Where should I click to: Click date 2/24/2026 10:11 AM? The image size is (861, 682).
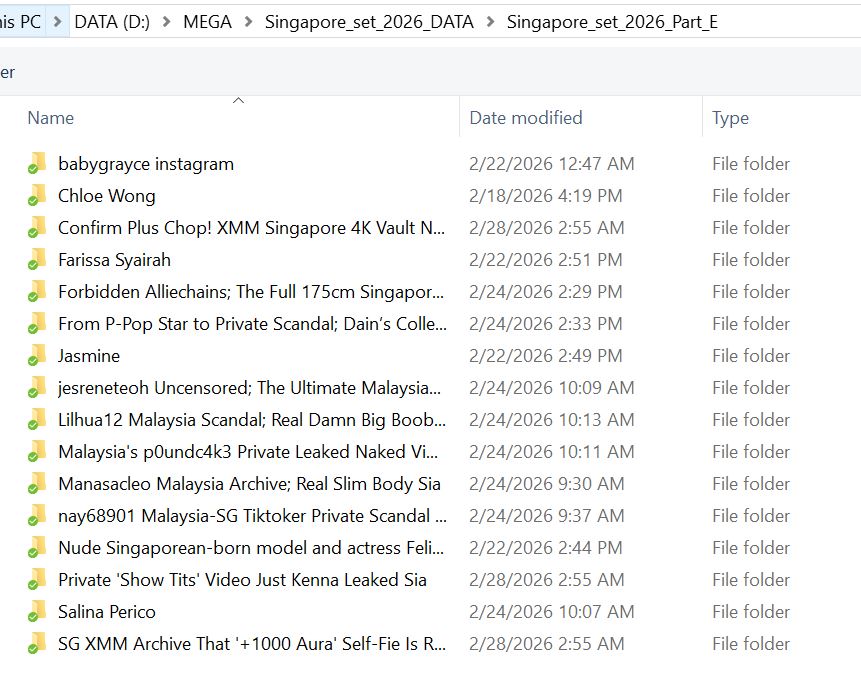coord(551,451)
